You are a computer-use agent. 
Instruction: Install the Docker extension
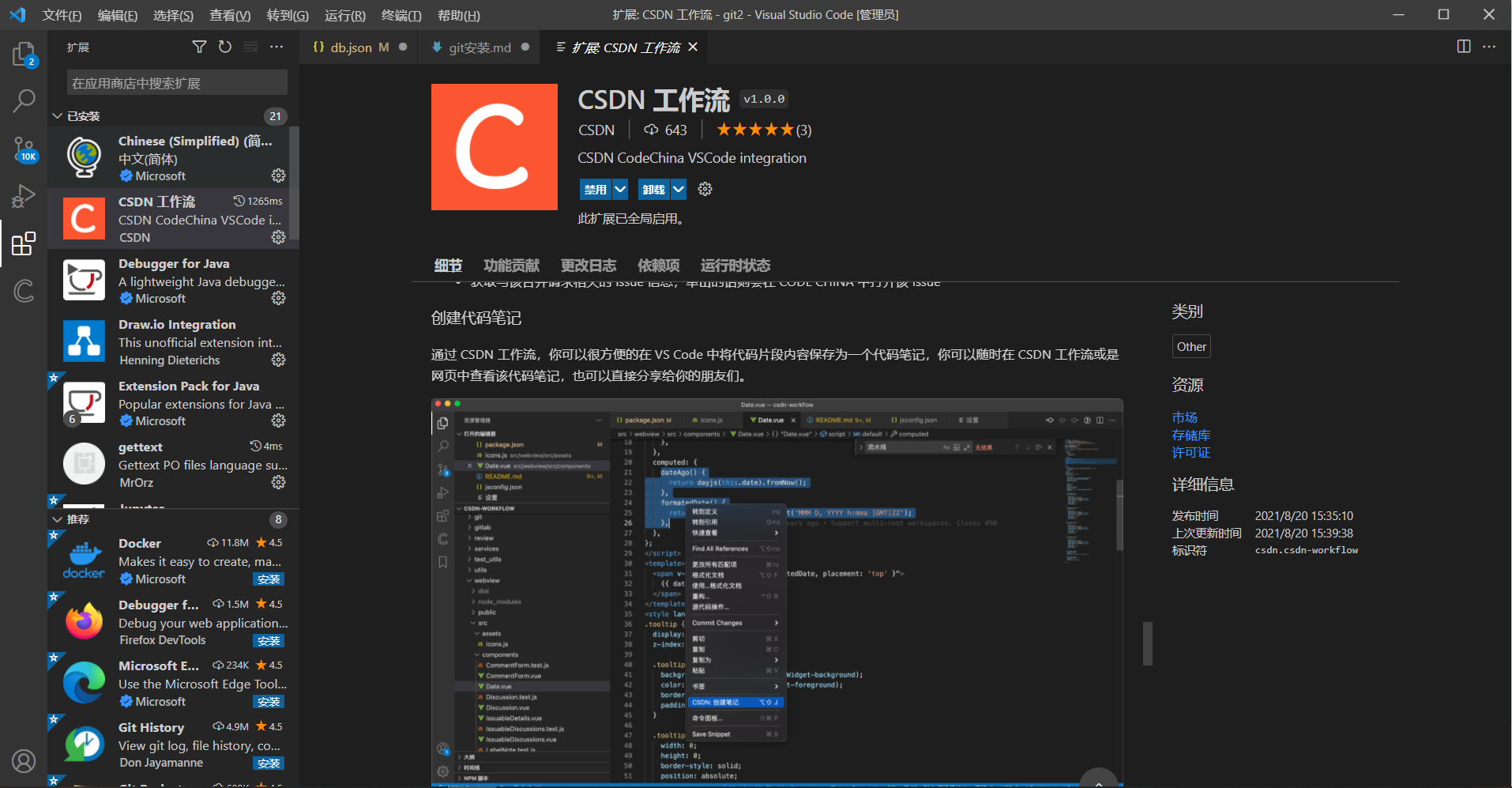tap(269, 579)
